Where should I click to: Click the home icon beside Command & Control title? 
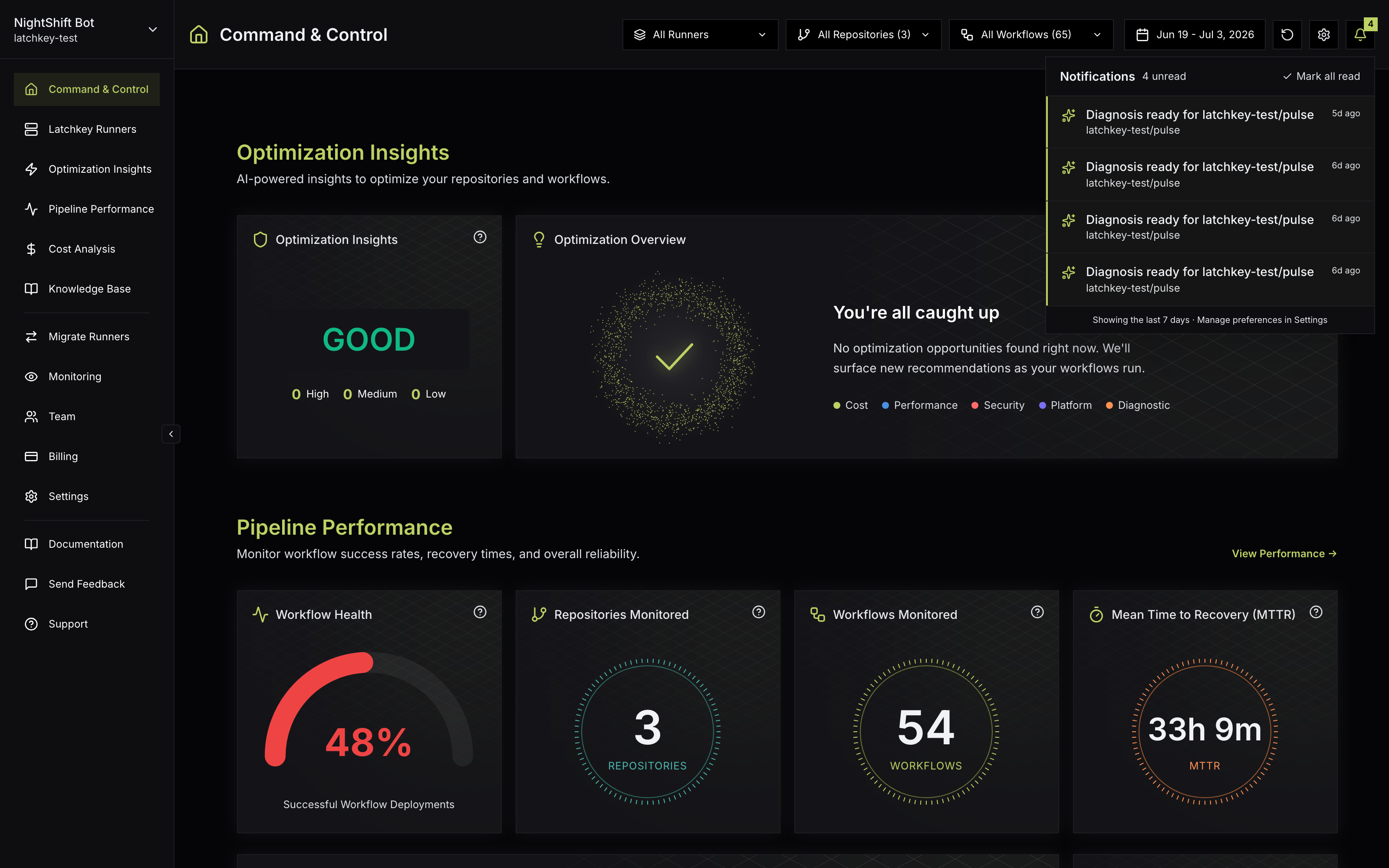[x=199, y=34]
